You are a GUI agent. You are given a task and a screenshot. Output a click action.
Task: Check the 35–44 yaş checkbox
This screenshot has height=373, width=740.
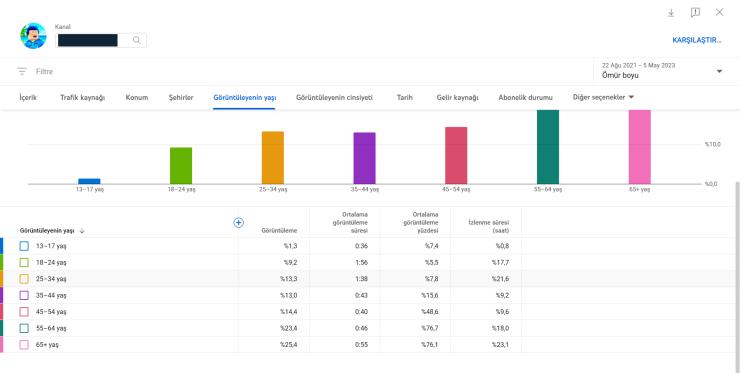24,296
